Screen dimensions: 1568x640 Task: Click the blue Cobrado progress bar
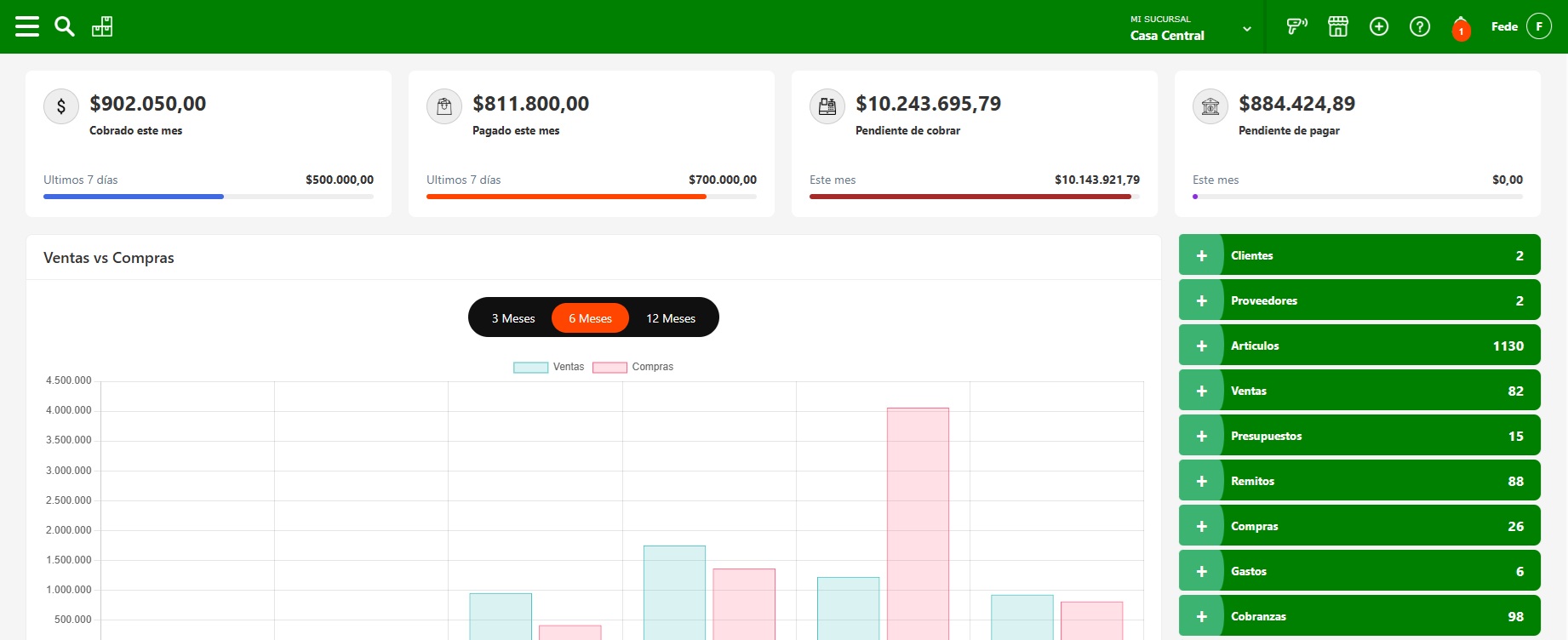point(134,197)
